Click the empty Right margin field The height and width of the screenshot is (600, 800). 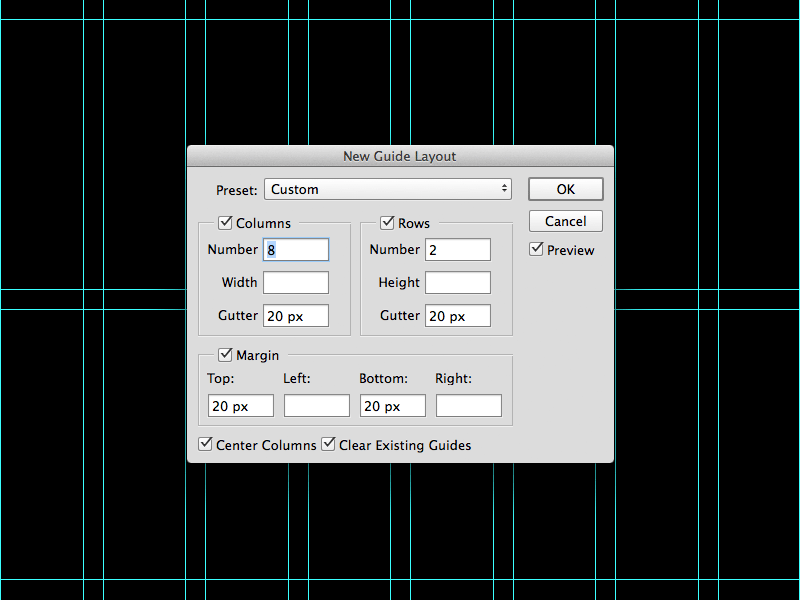click(469, 406)
